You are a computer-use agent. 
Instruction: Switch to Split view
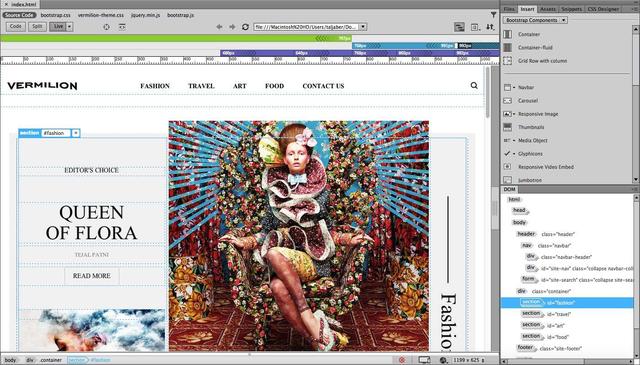point(37,27)
